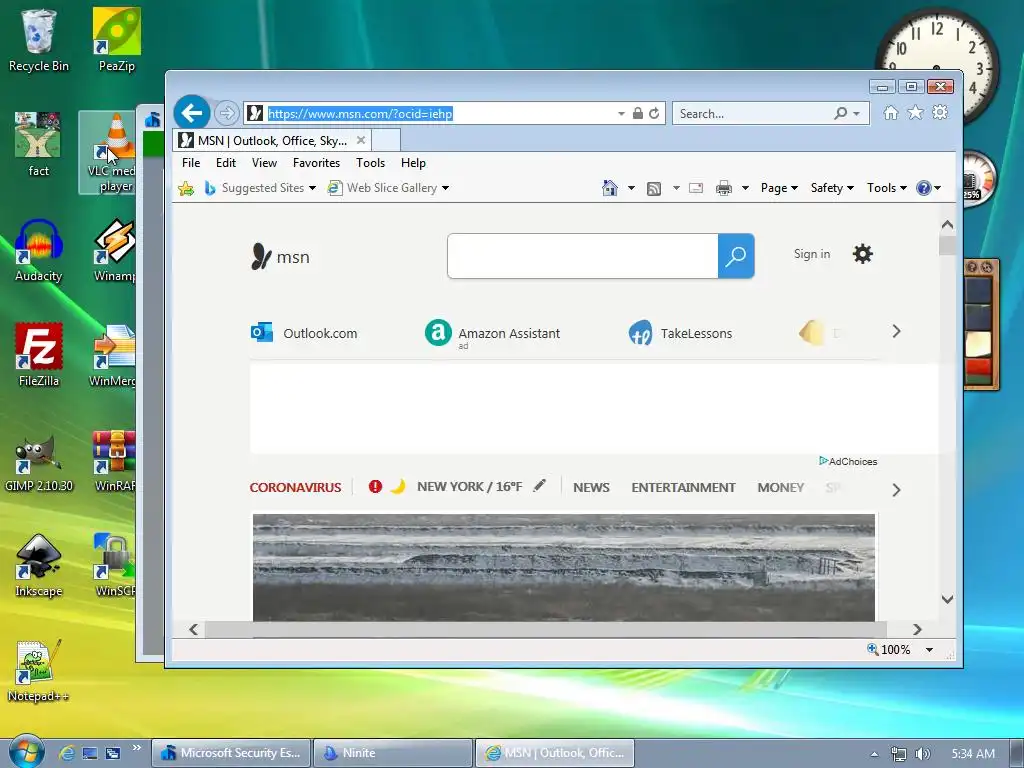Click the Home icon beside the star
Image resolution: width=1024 pixels, height=768 pixels.
(x=891, y=113)
